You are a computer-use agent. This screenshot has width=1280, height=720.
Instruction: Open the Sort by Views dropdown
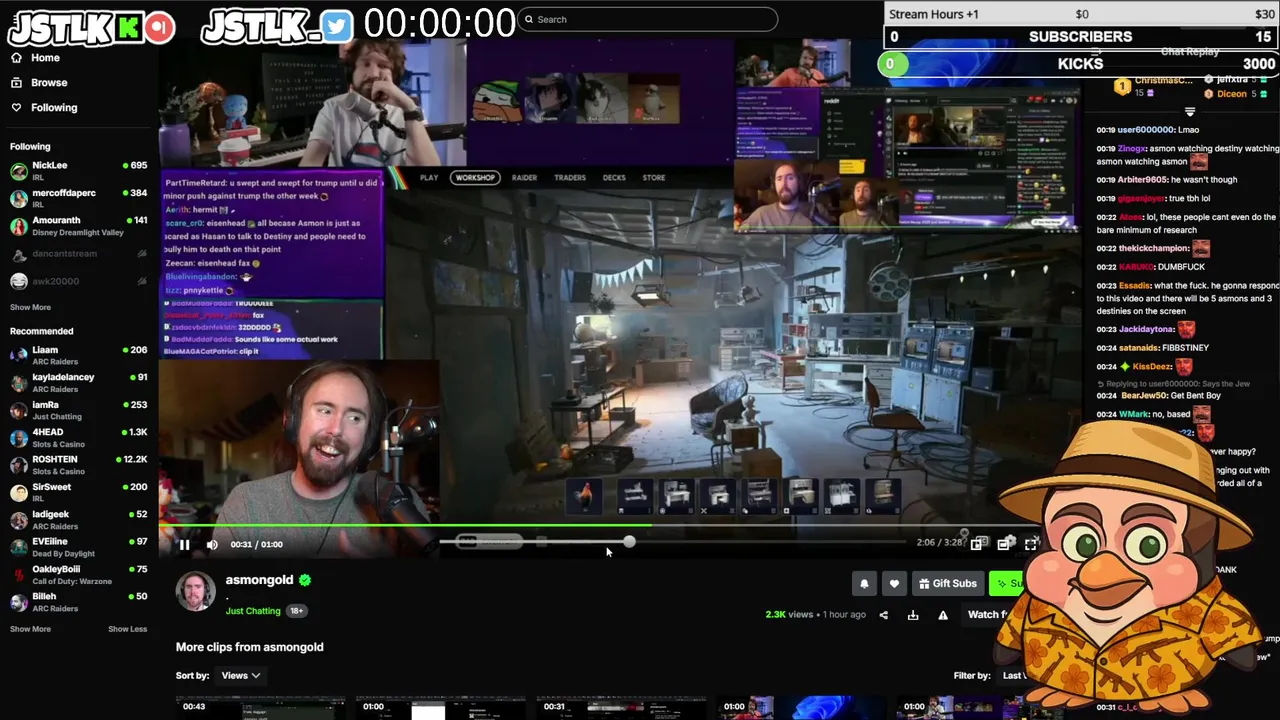[x=241, y=676]
